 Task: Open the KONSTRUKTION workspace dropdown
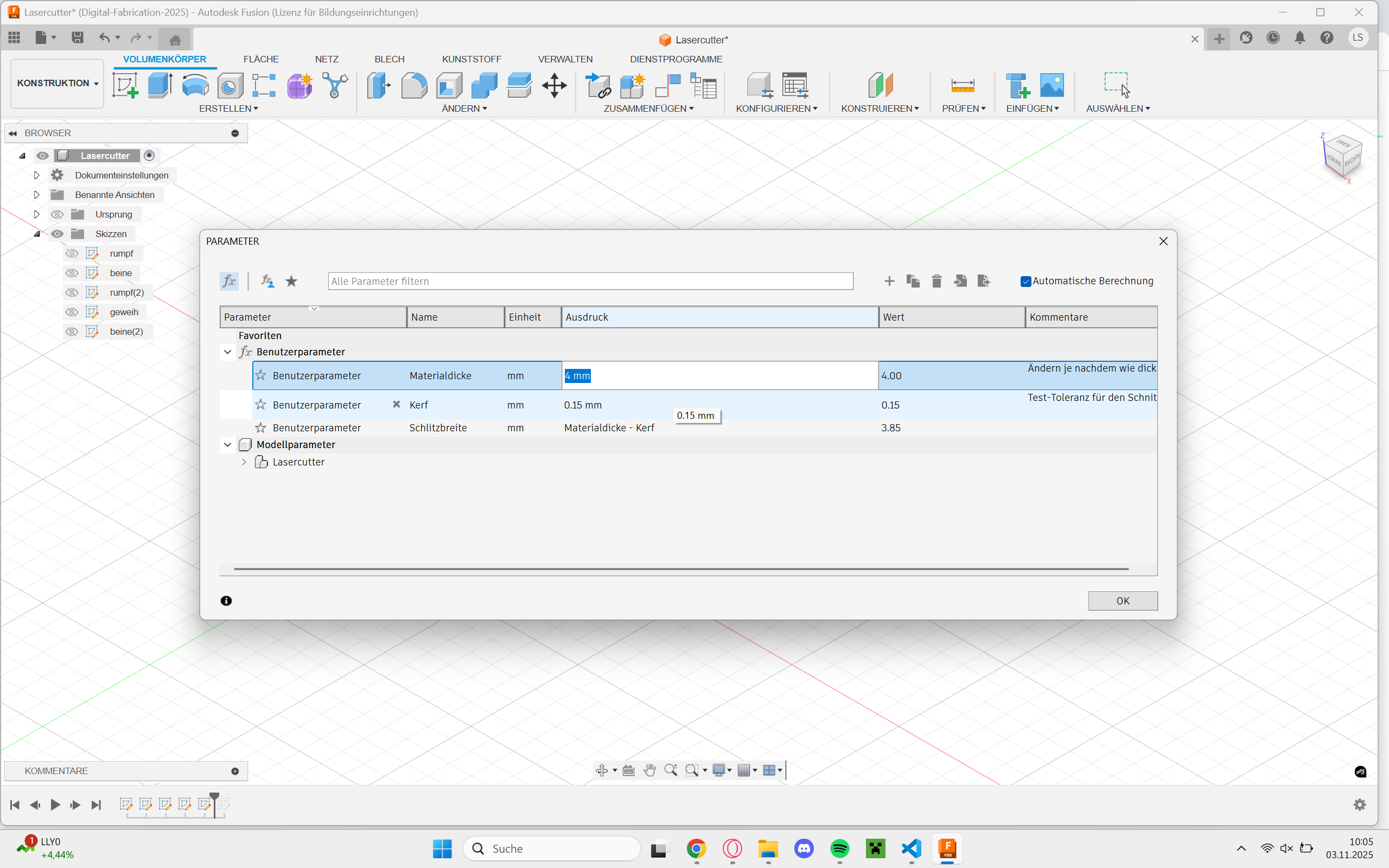coord(58,83)
